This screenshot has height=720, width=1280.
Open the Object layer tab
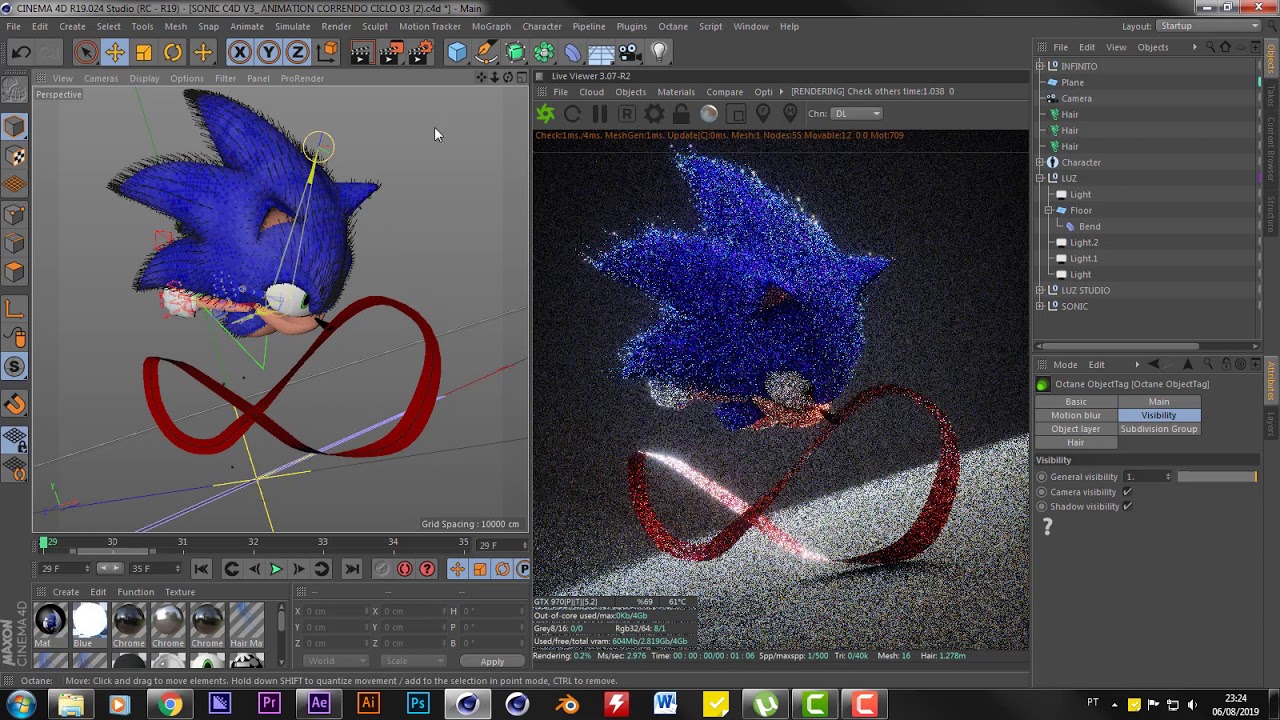point(1075,429)
